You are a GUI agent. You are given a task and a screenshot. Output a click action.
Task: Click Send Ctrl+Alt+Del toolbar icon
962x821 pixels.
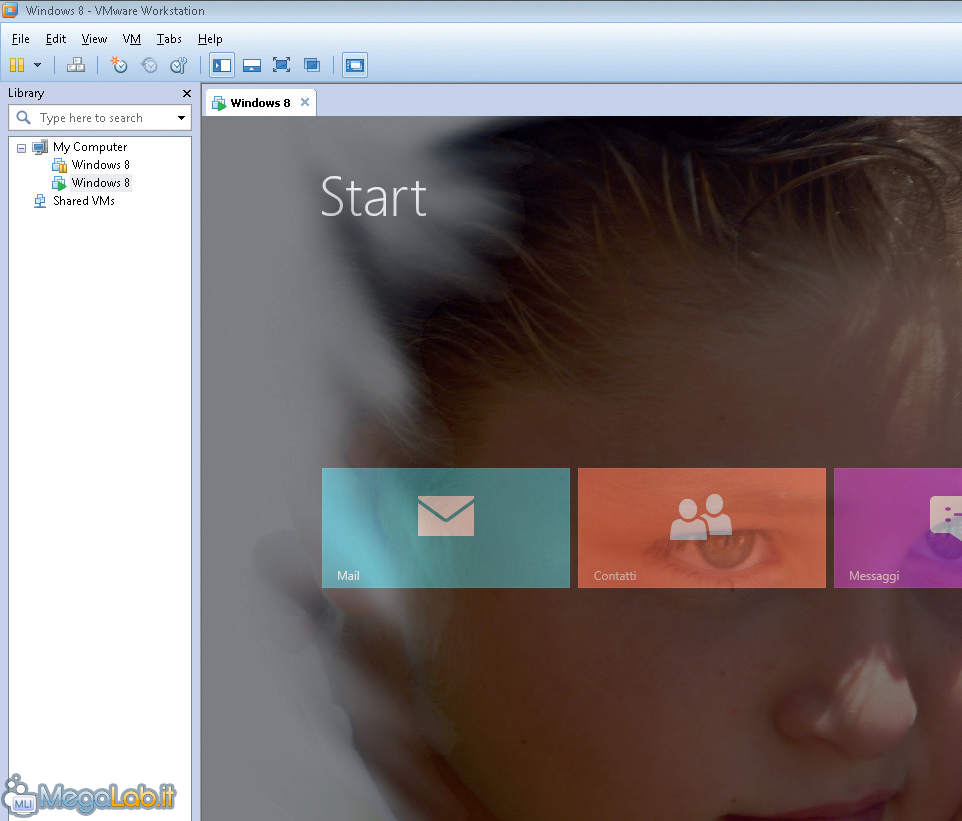[76, 65]
